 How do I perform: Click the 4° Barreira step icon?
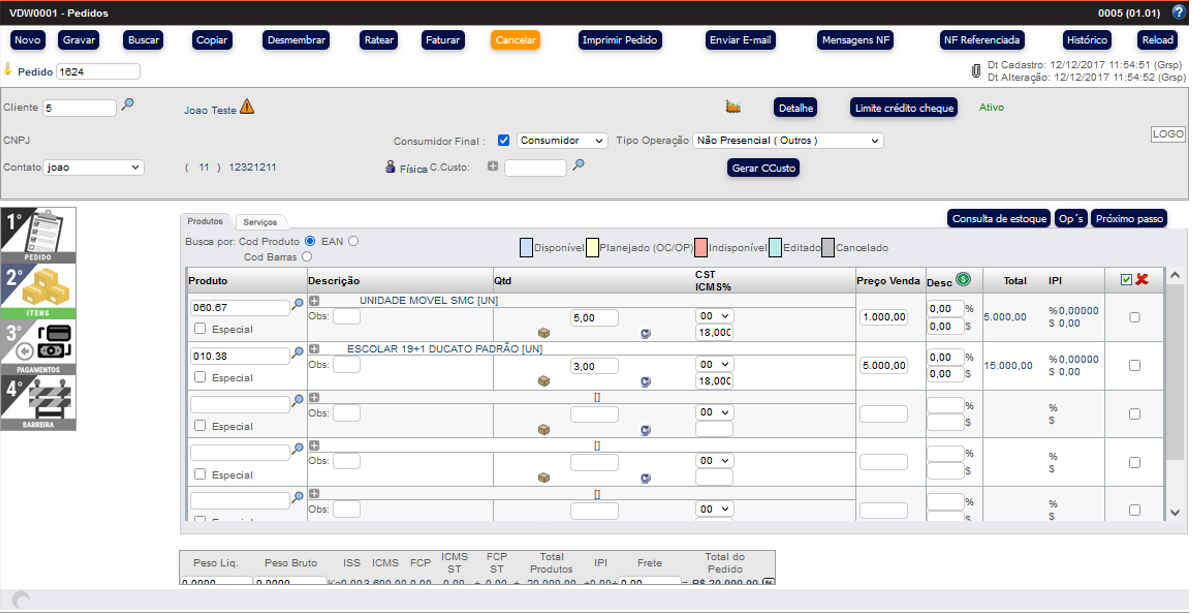pyautogui.click(x=38, y=403)
